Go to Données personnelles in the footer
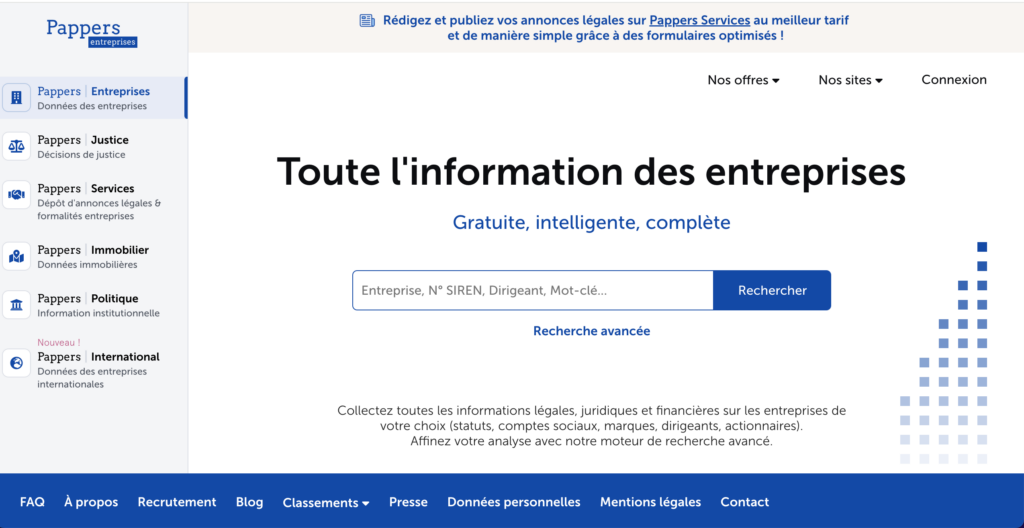Viewport: 1024px width, 528px height. pyautogui.click(x=514, y=502)
